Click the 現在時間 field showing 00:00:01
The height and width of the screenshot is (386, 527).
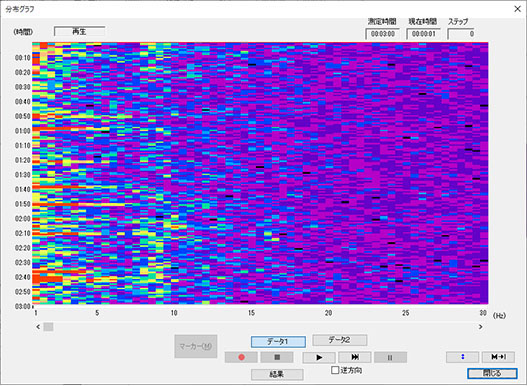(423, 34)
